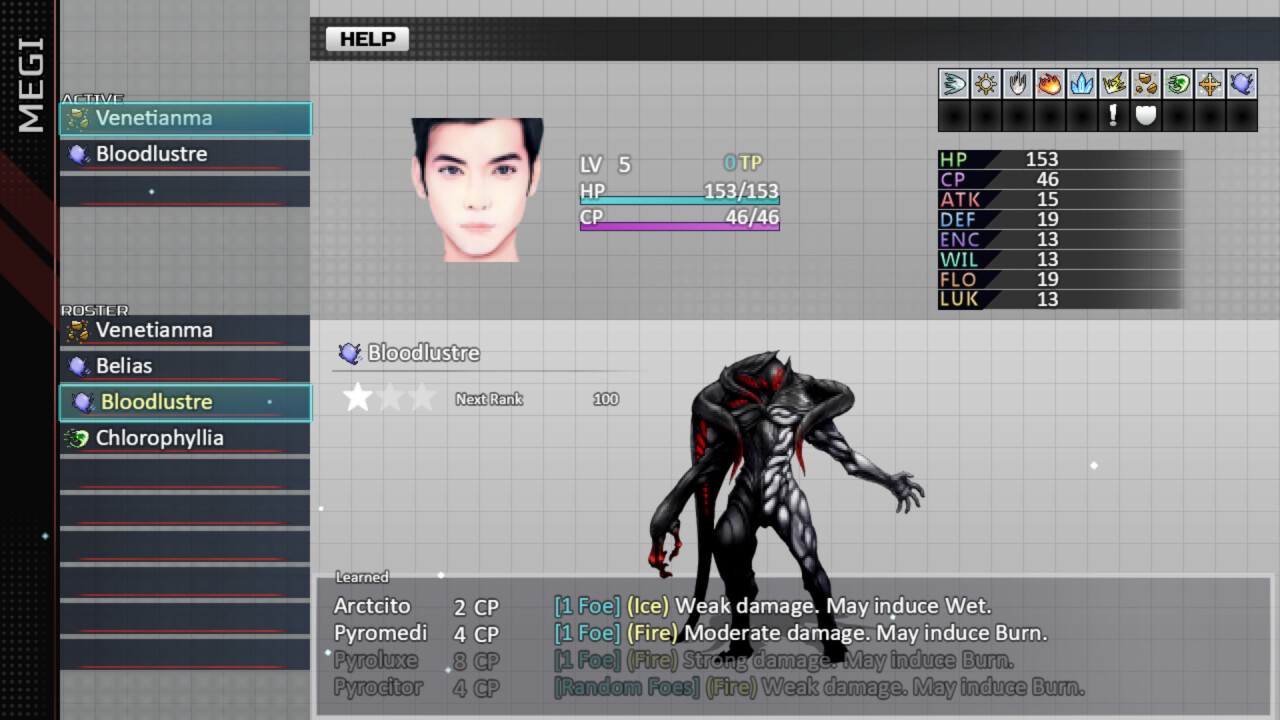Select the fire element icon
Viewport: 1280px width, 720px height.
[x=1049, y=84]
